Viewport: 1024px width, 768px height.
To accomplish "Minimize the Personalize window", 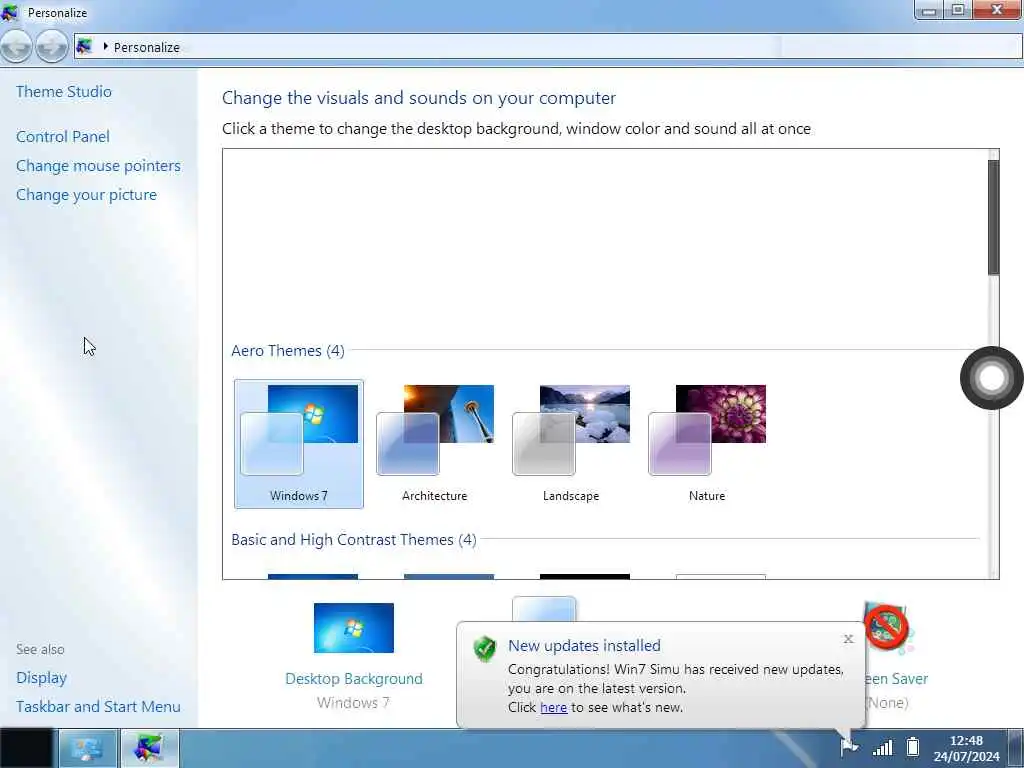I will (929, 10).
